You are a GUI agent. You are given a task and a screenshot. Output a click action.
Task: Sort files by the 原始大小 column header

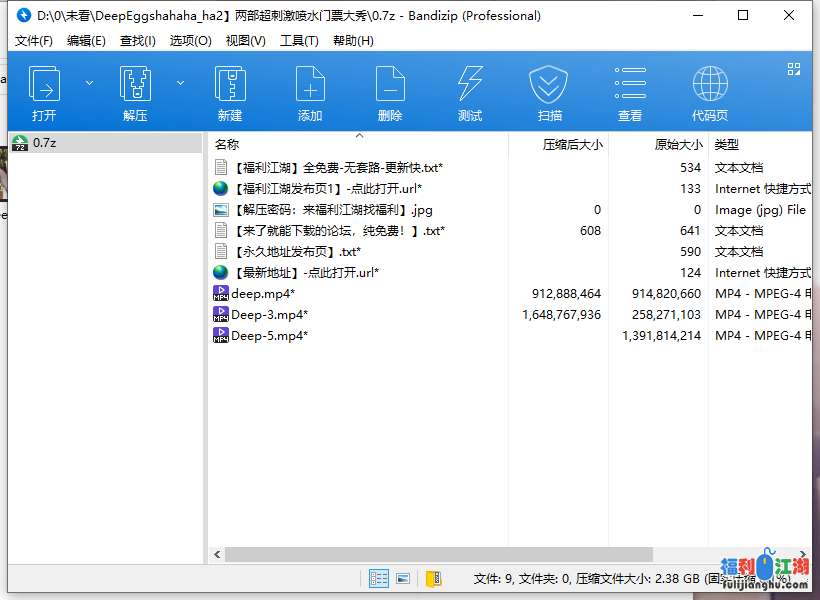coord(678,145)
